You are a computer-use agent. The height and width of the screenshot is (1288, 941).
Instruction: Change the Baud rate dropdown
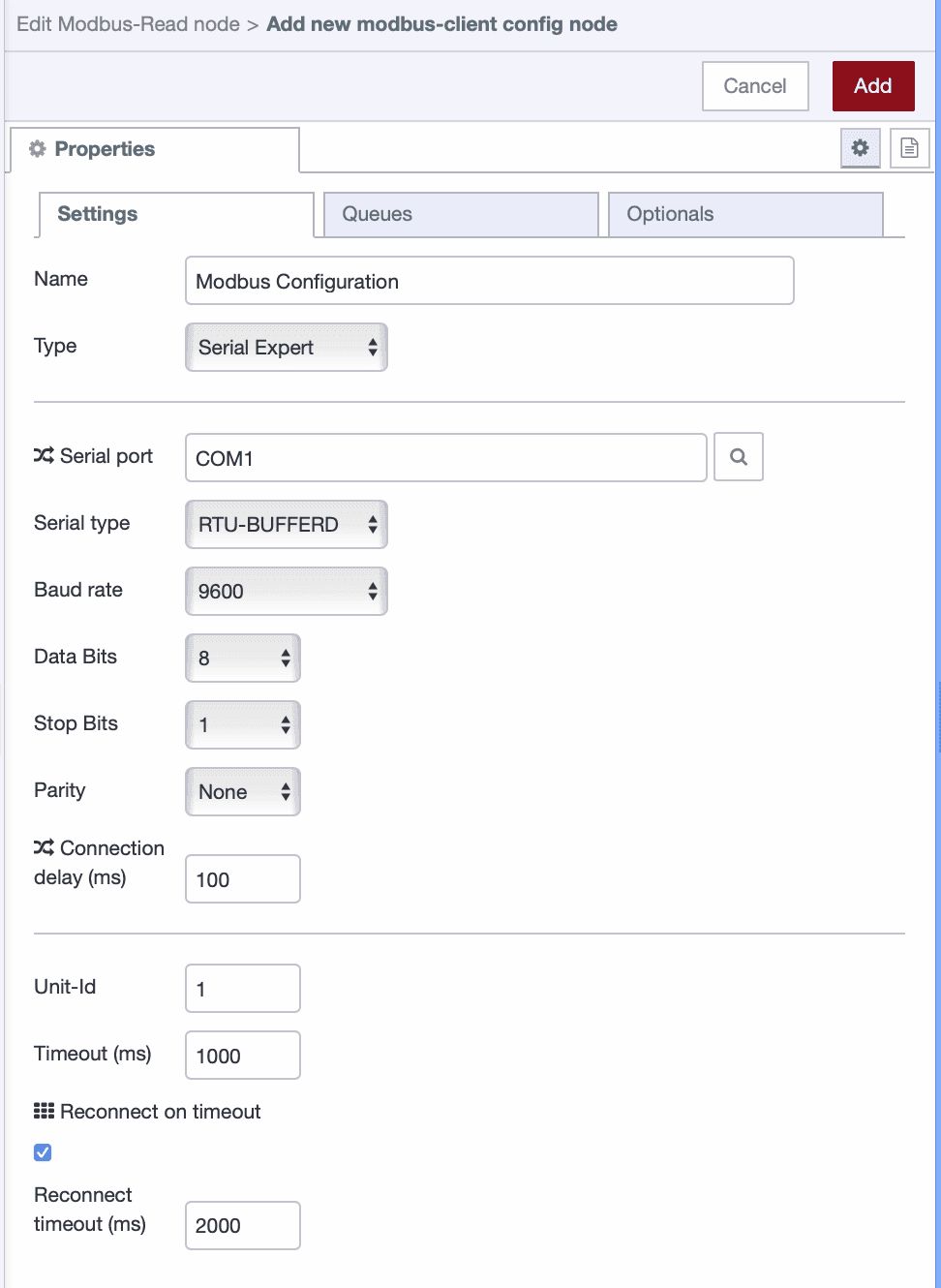pyautogui.click(x=286, y=591)
